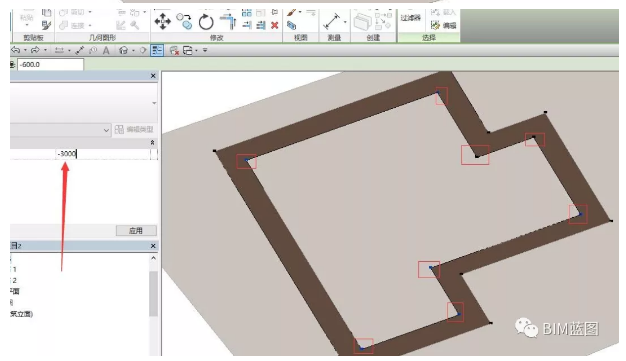The image size is (626, 361).
Task: Click the 过滤器 filter button
Action: [x=410, y=18]
